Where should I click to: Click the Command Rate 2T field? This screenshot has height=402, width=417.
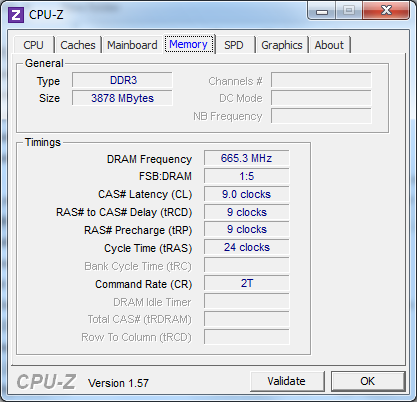click(247, 283)
